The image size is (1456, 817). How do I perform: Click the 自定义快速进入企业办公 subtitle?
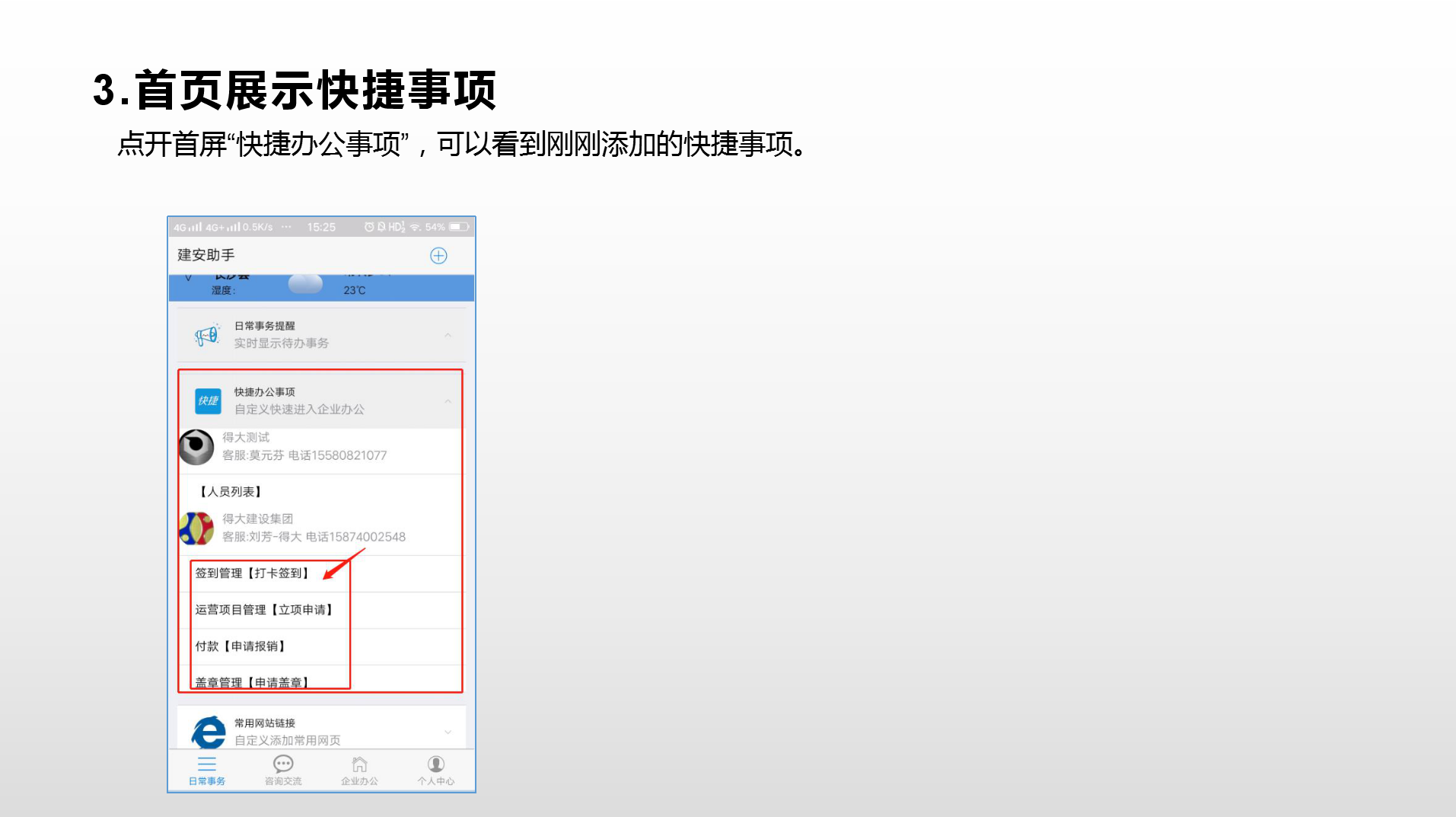[299, 410]
